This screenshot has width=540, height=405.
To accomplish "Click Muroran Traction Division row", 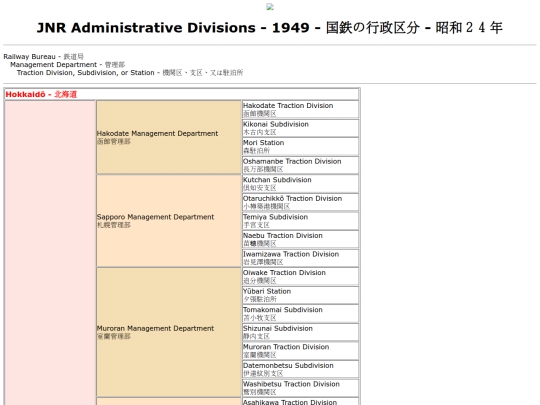I will coord(300,351).
